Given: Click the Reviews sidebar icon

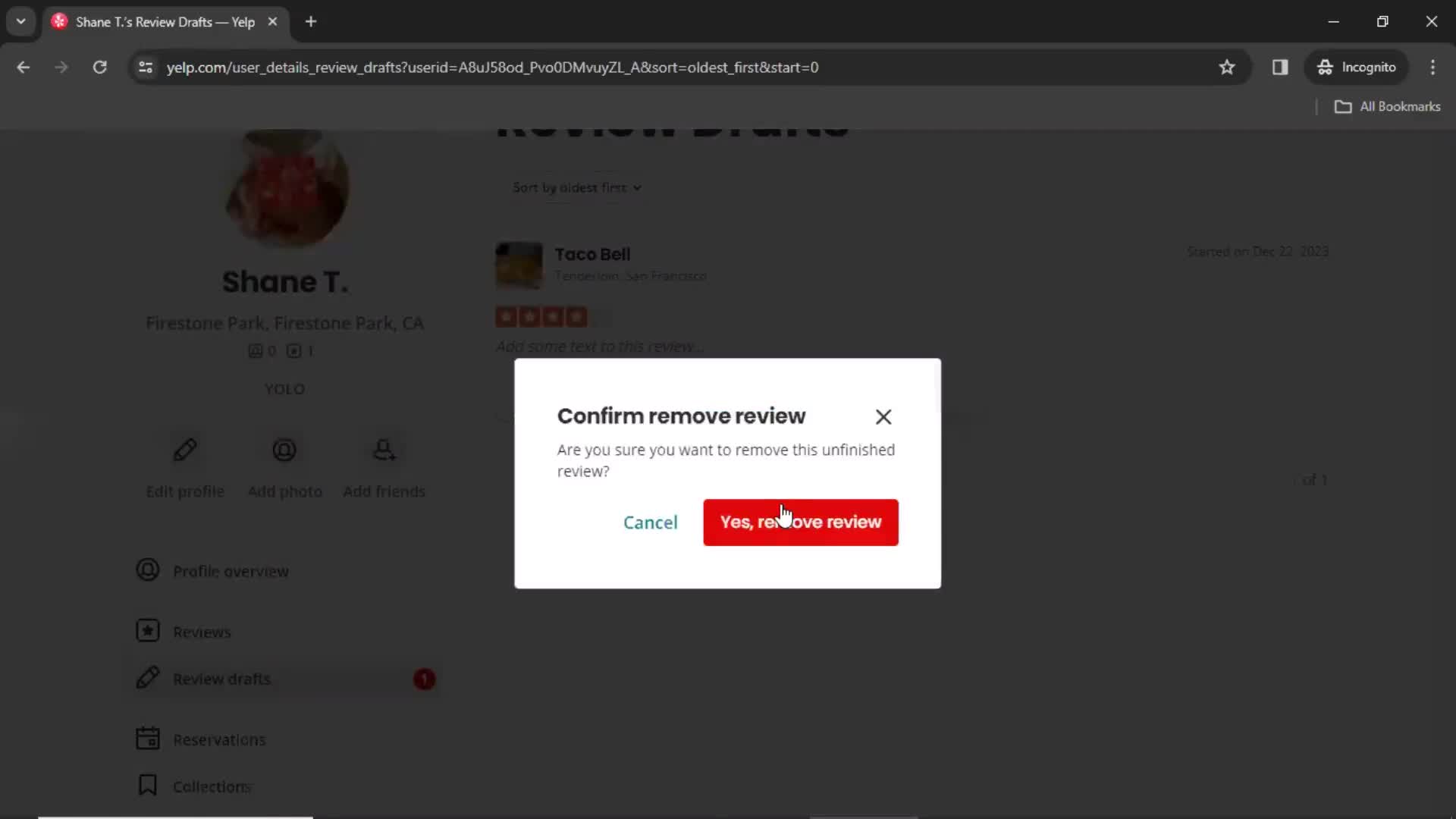Looking at the screenshot, I should (147, 630).
